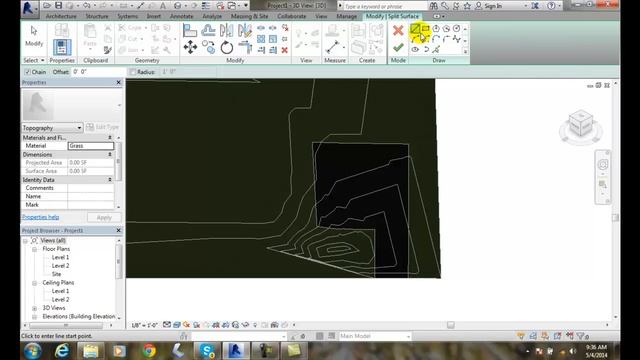640x360 pixels.
Task: Click the keyword search box in title bar
Action: pos(384,6)
